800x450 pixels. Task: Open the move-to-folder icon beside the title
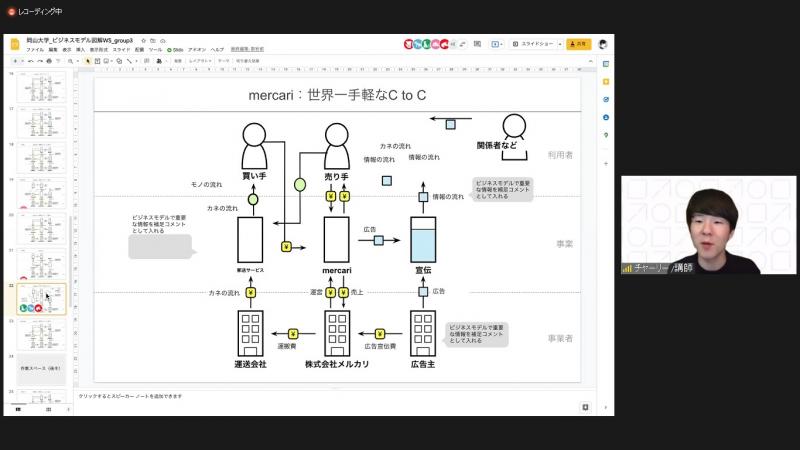(x=153, y=40)
